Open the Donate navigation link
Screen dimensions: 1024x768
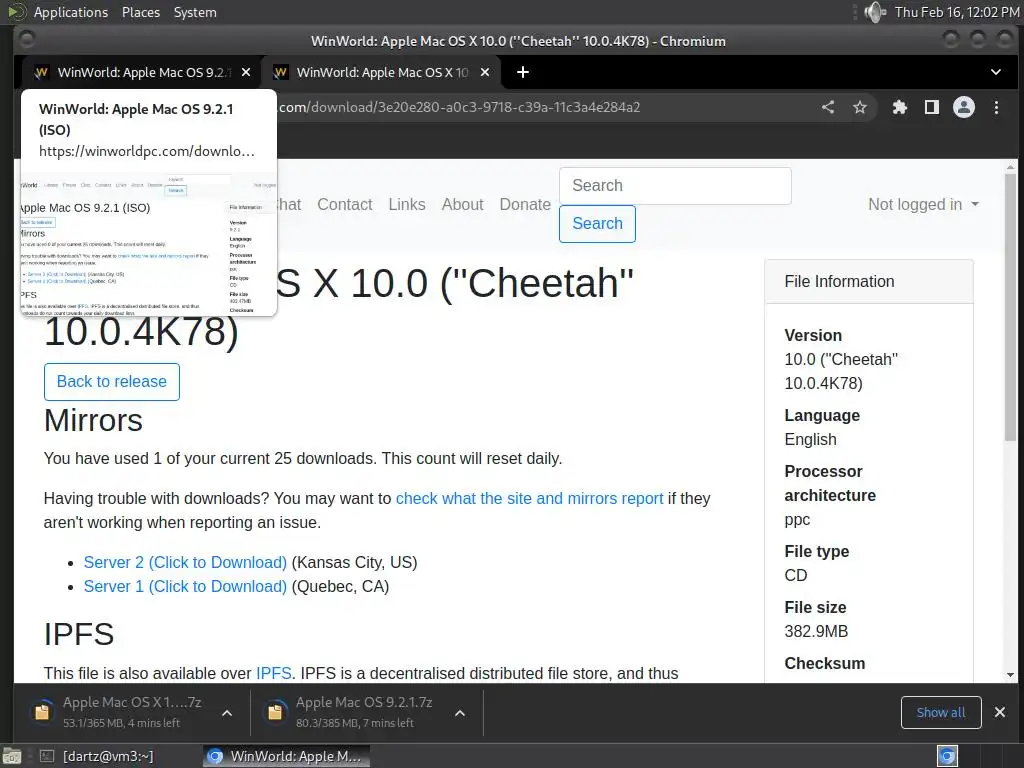(525, 204)
